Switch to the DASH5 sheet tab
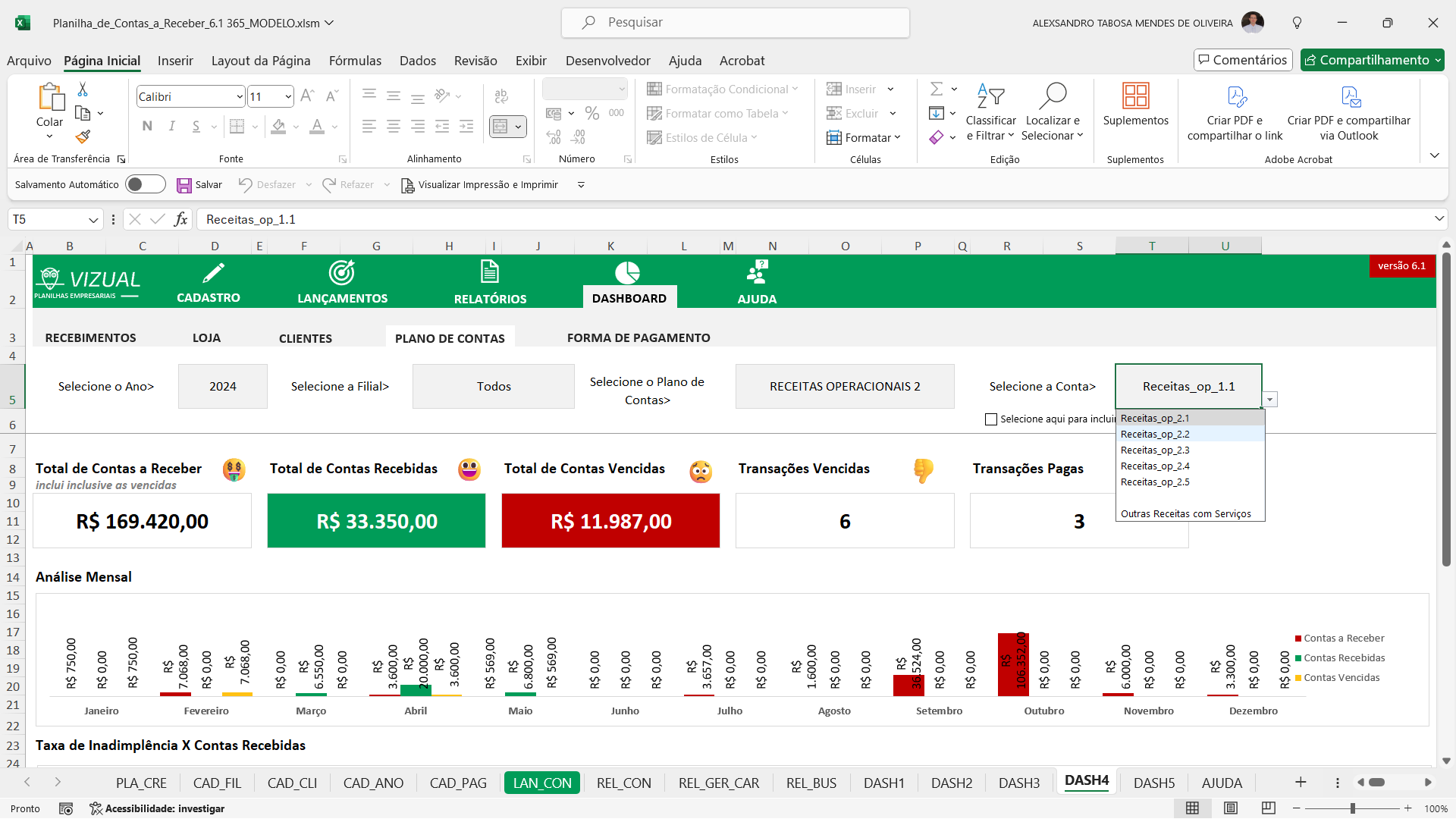Image resolution: width=1456 pixels, height=819 pixels. pyautogui.click(x=1153, y=783)
